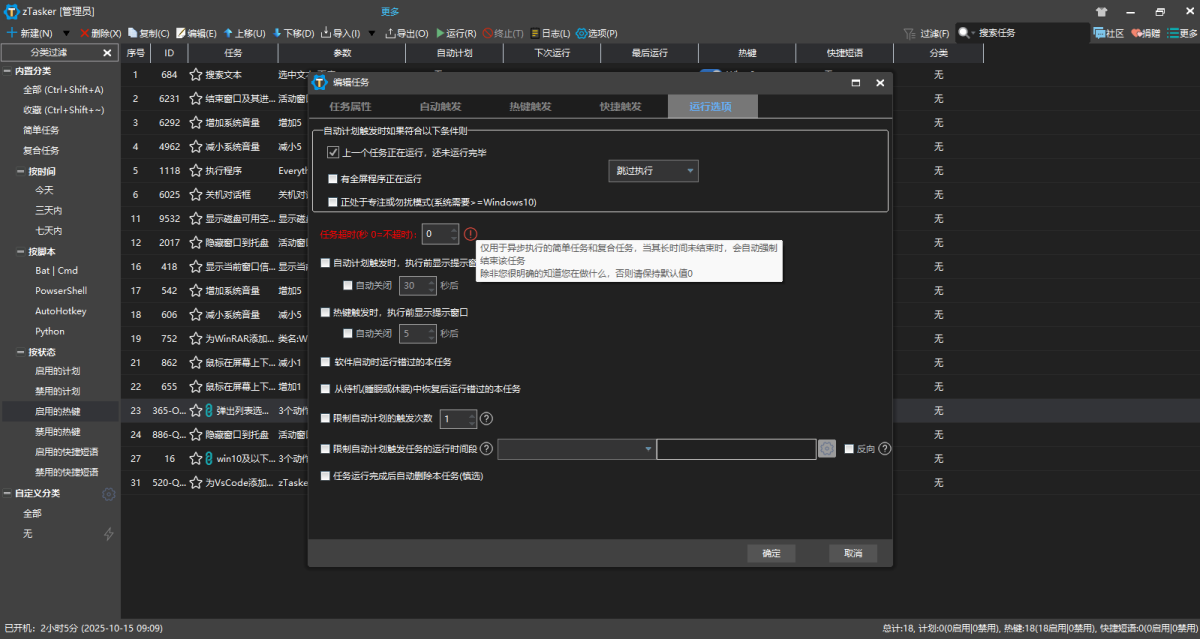This screenshot has width=1200, height=639.
Task: Click the gear icon next to time period field
Action: point(827,449)
